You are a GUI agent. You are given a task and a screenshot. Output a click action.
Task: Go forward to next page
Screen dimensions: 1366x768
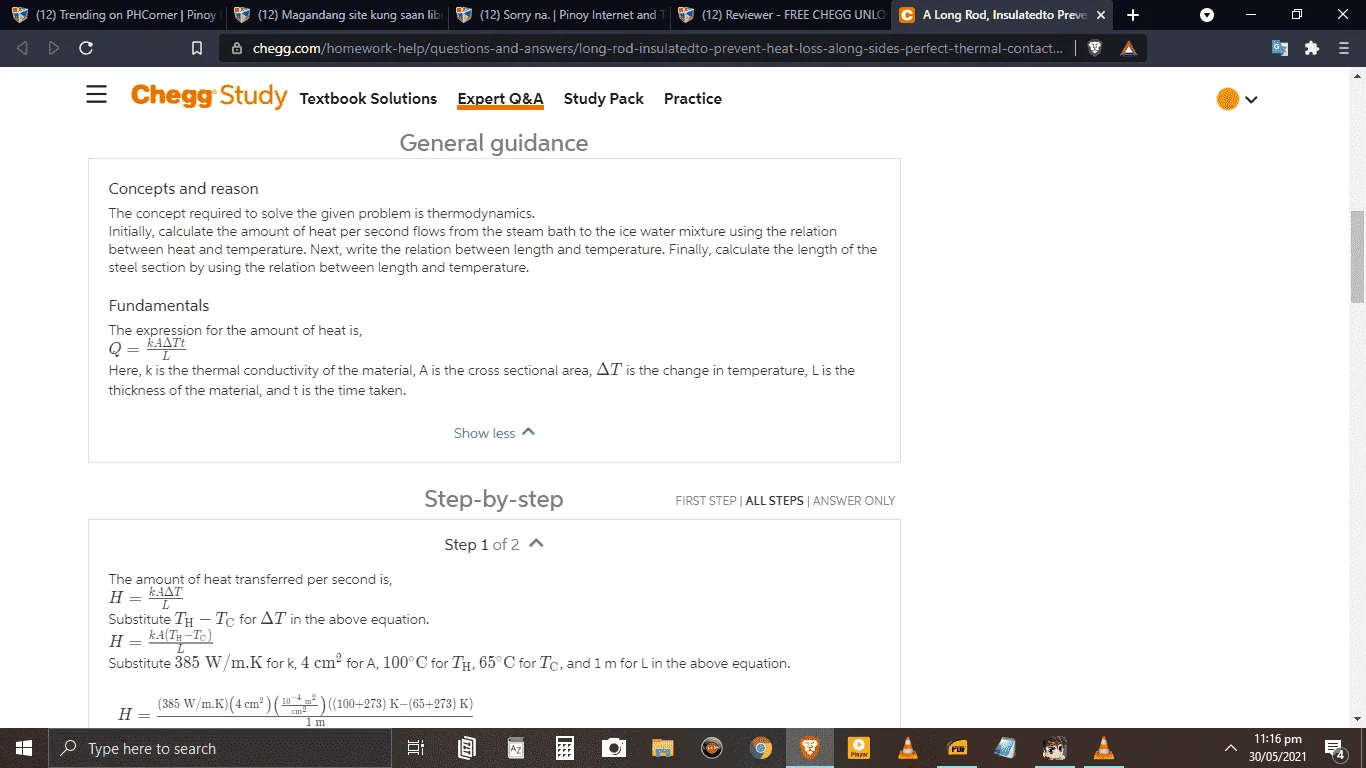[x=54, y=48]
